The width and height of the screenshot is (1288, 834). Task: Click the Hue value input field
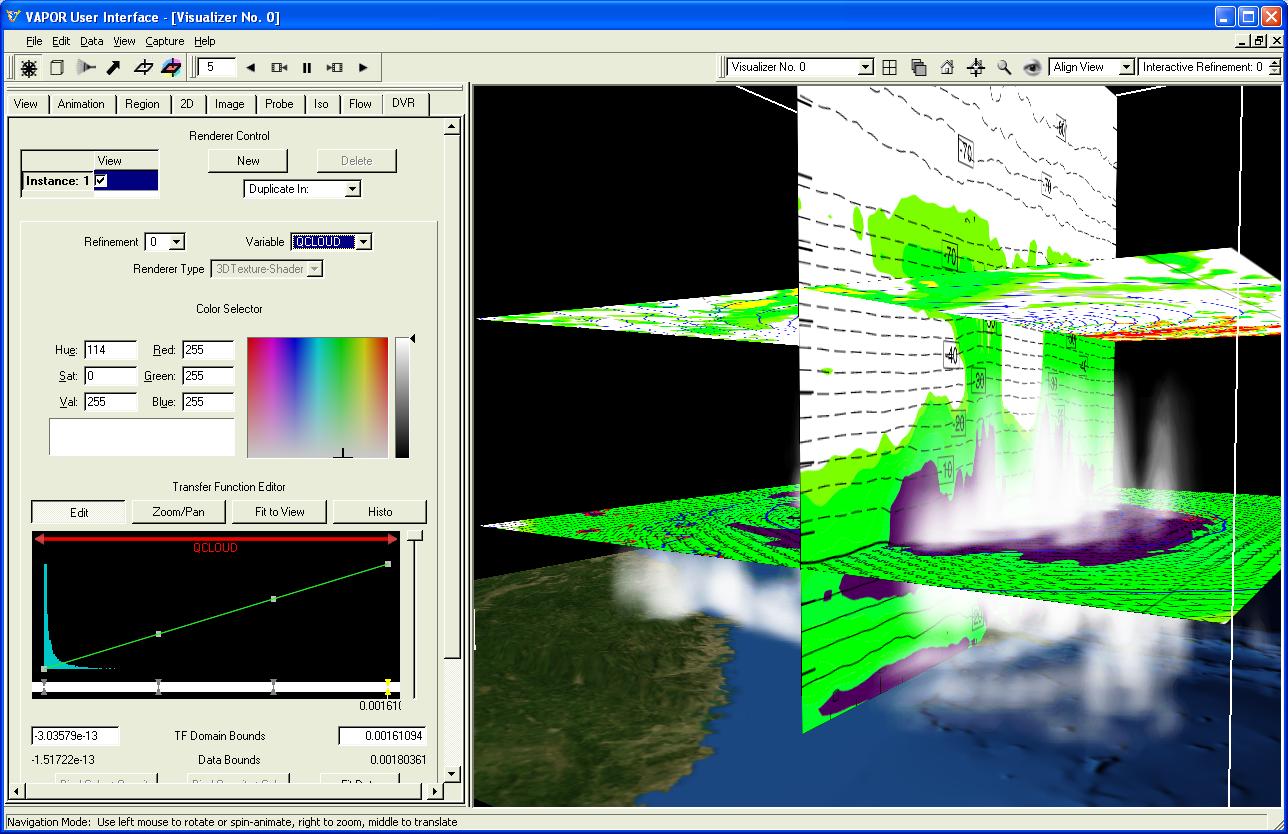coord(110,350)
